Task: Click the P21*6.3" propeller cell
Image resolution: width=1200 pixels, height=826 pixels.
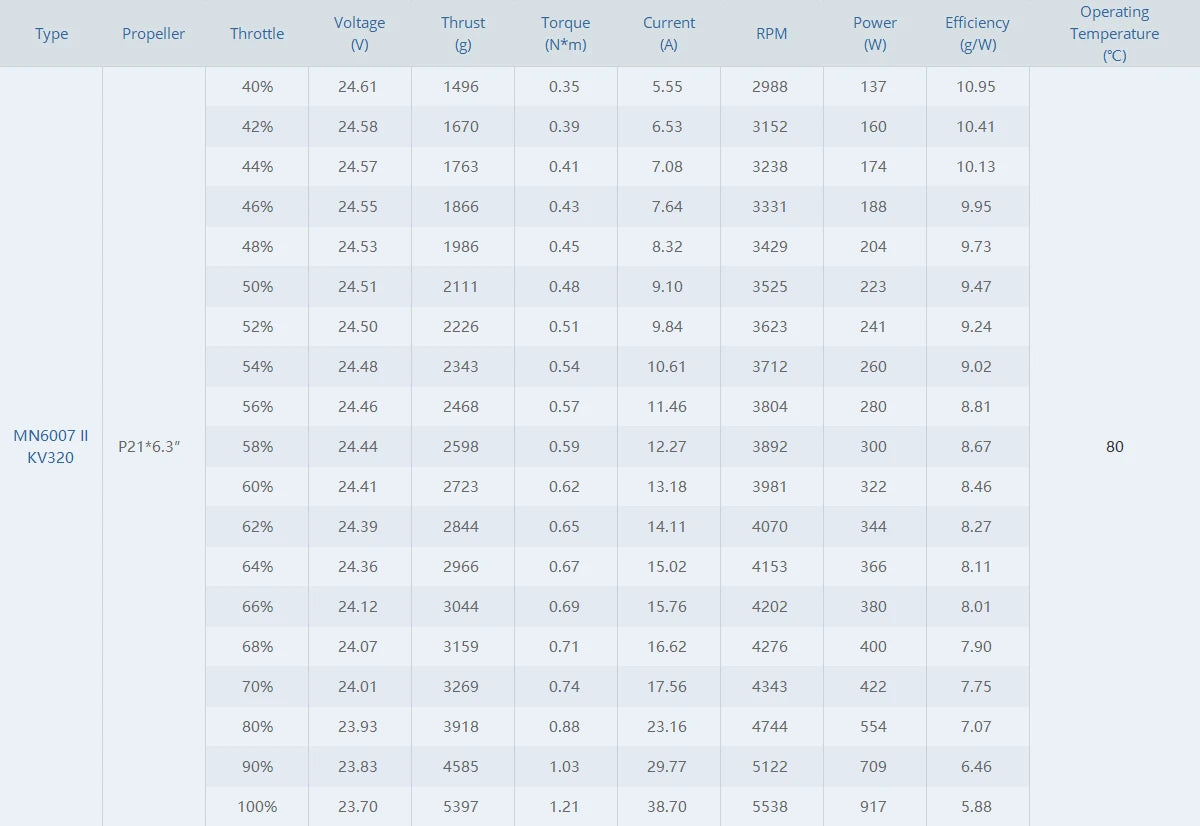Action: (x=149, y=446)
